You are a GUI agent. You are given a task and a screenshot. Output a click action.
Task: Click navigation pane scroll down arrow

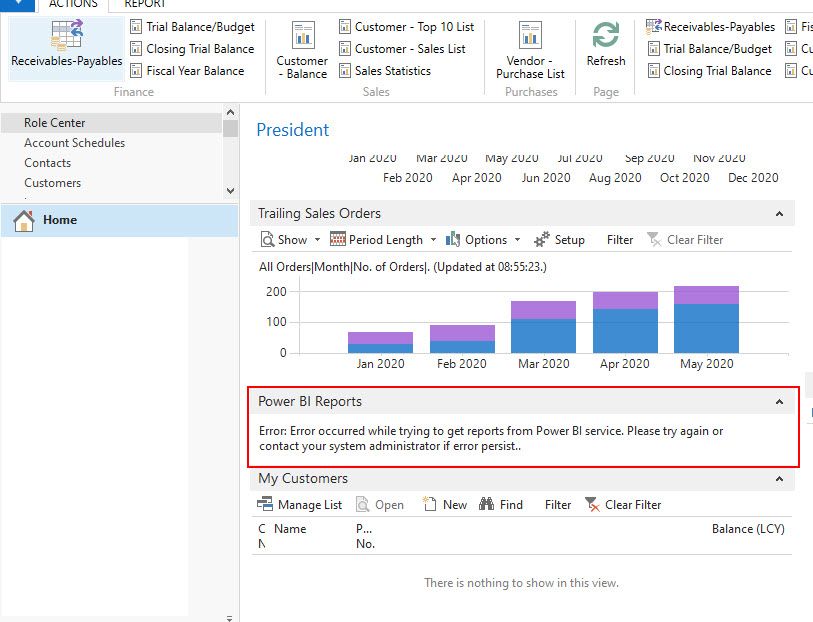pyautogui.click(x=231, y=191)
